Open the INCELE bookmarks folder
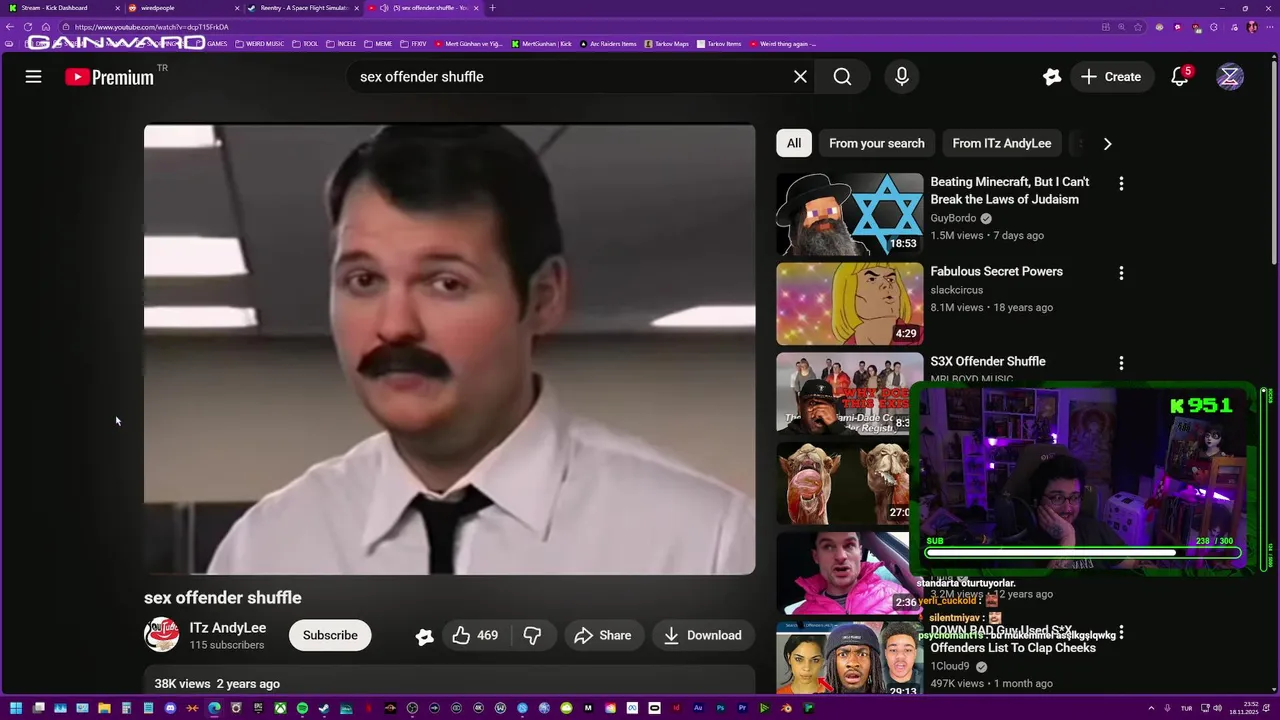Screen dimensions: 1280x720 341,44
